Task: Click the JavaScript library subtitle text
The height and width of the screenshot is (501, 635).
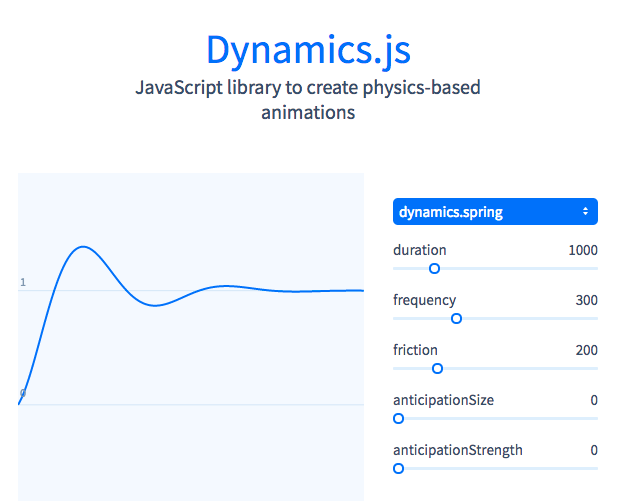Action: [308, 100]
